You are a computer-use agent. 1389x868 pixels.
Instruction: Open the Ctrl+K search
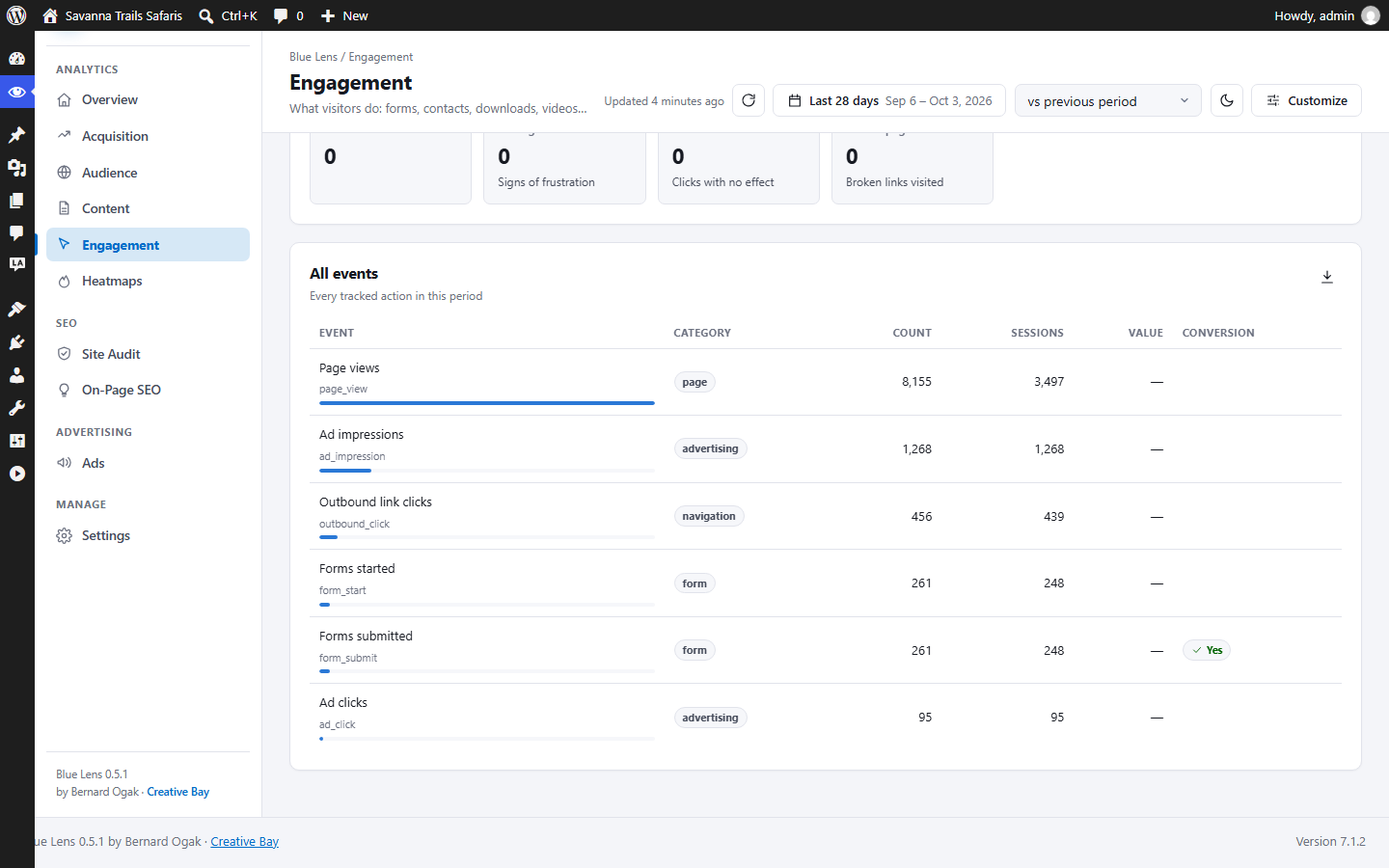pos(228,15)
